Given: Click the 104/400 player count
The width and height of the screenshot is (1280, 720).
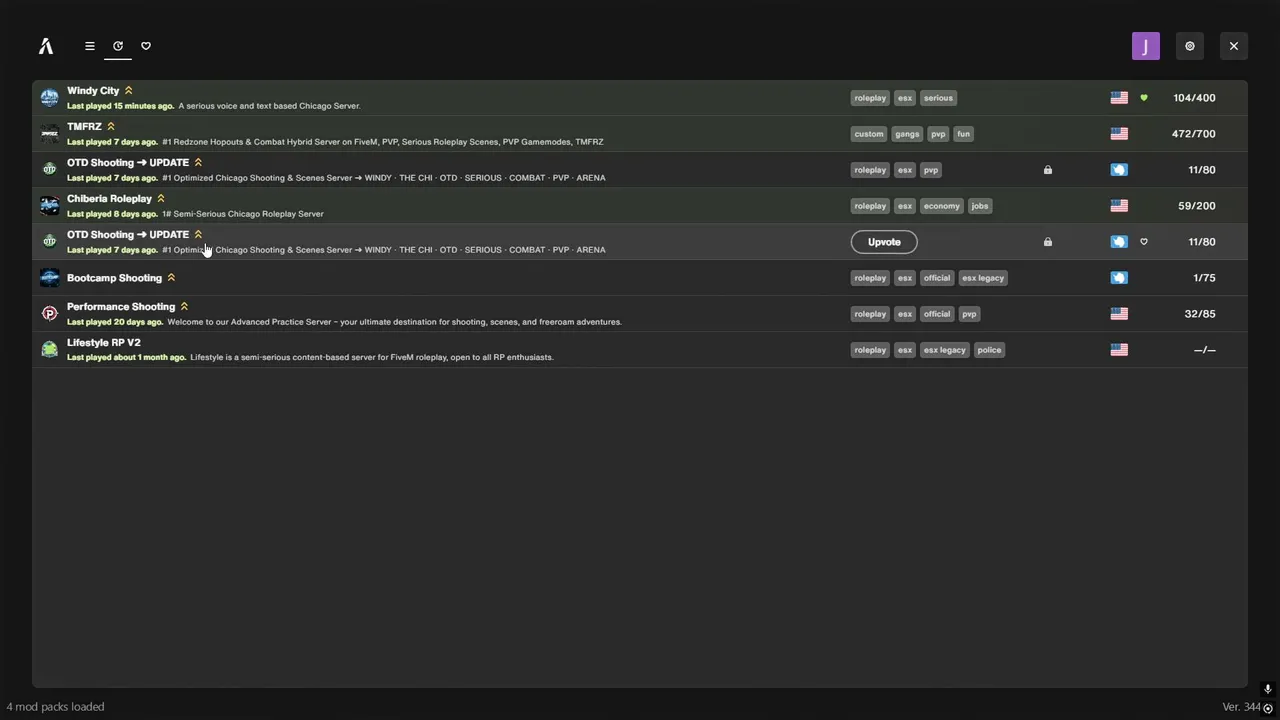Looking at the screenshot, I should [x=1194, y=98].
